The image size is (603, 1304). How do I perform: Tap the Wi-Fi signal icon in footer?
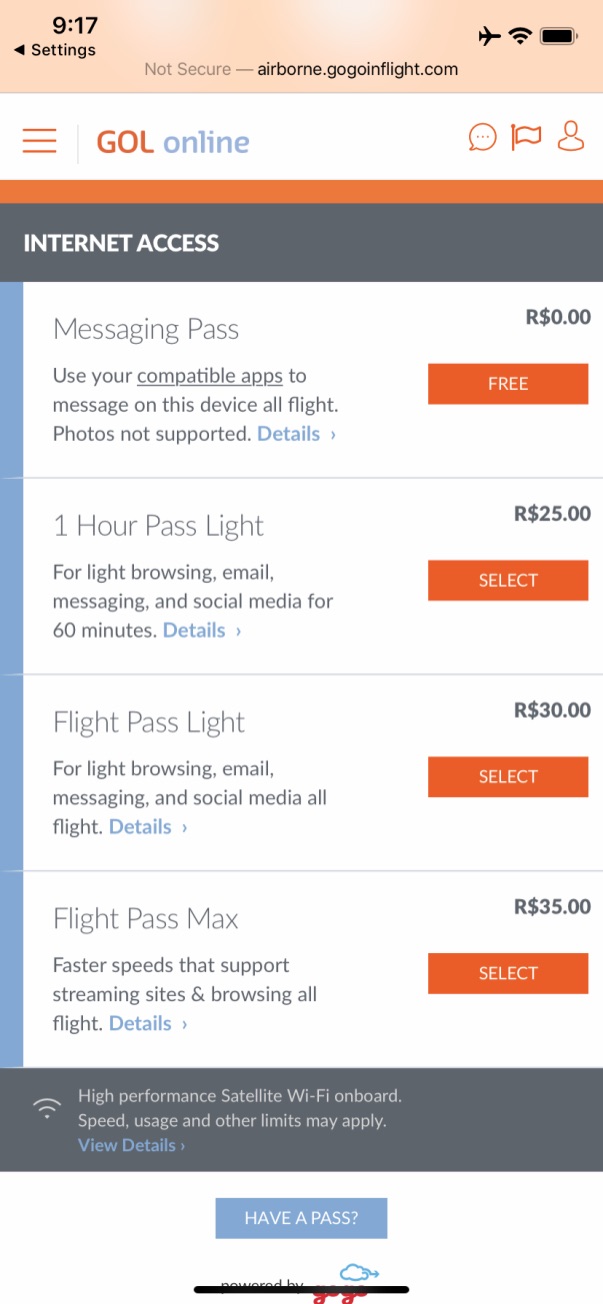[46, 1108]
